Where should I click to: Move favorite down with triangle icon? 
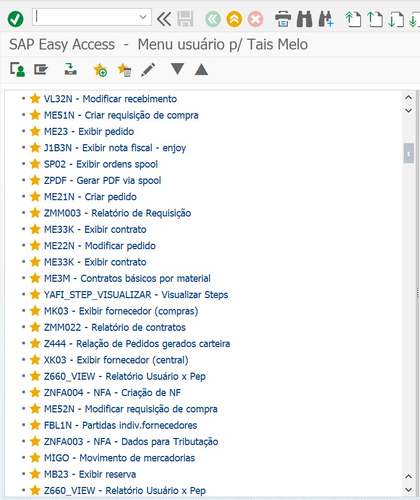coord(177,69)
